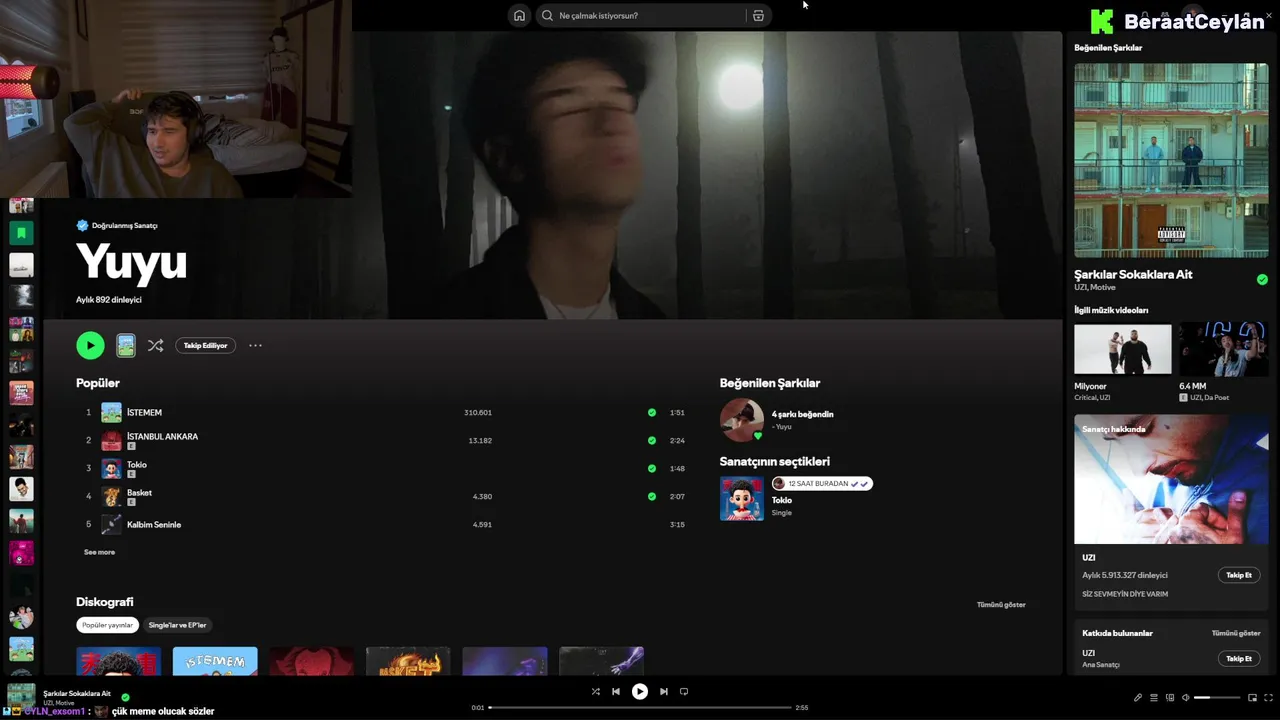Open the Sanatçı hakkında UZI card image
Screen dimensions: 1280x720
pos(1171,479)
